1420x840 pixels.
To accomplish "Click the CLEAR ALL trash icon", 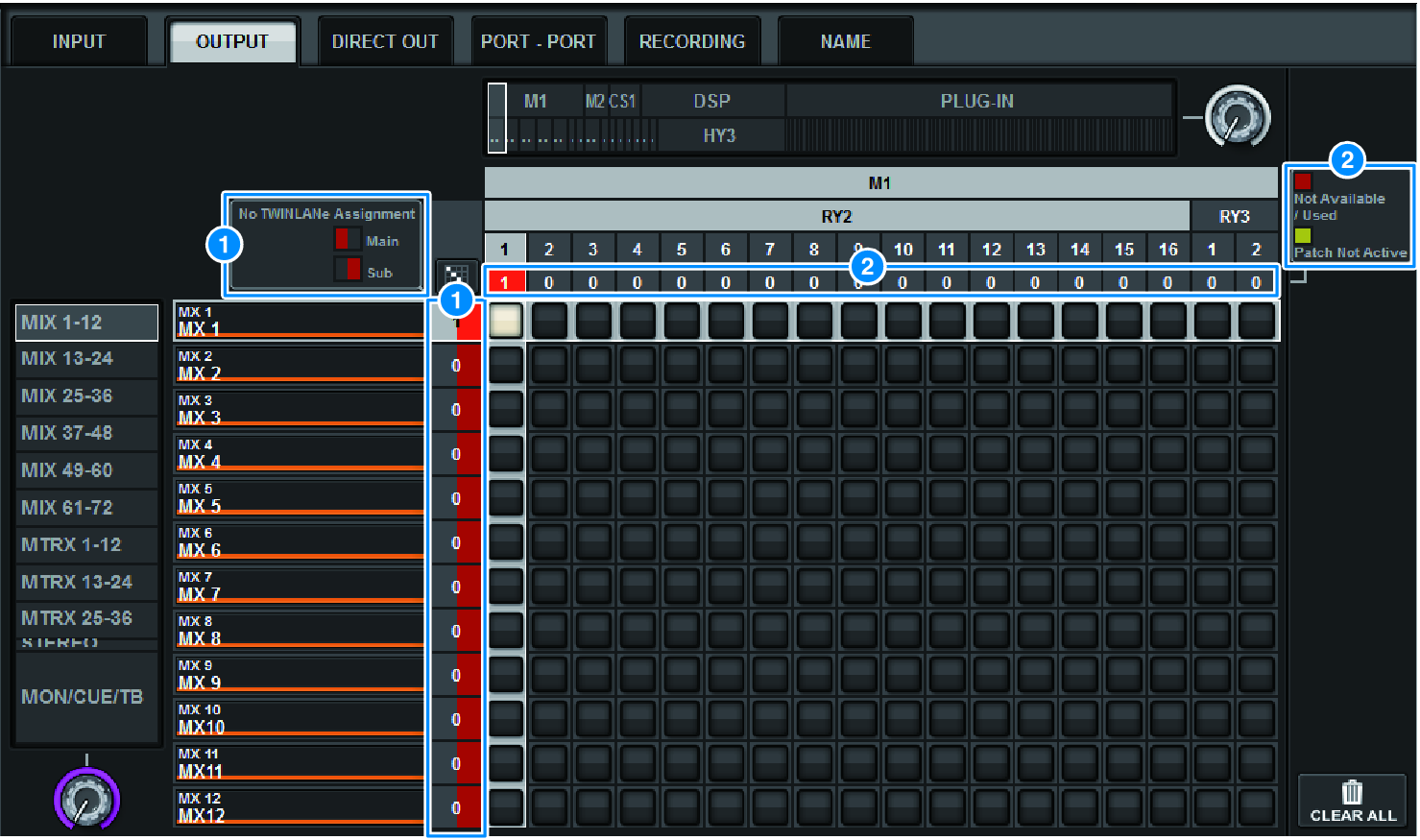I will tap(1352, 793).
